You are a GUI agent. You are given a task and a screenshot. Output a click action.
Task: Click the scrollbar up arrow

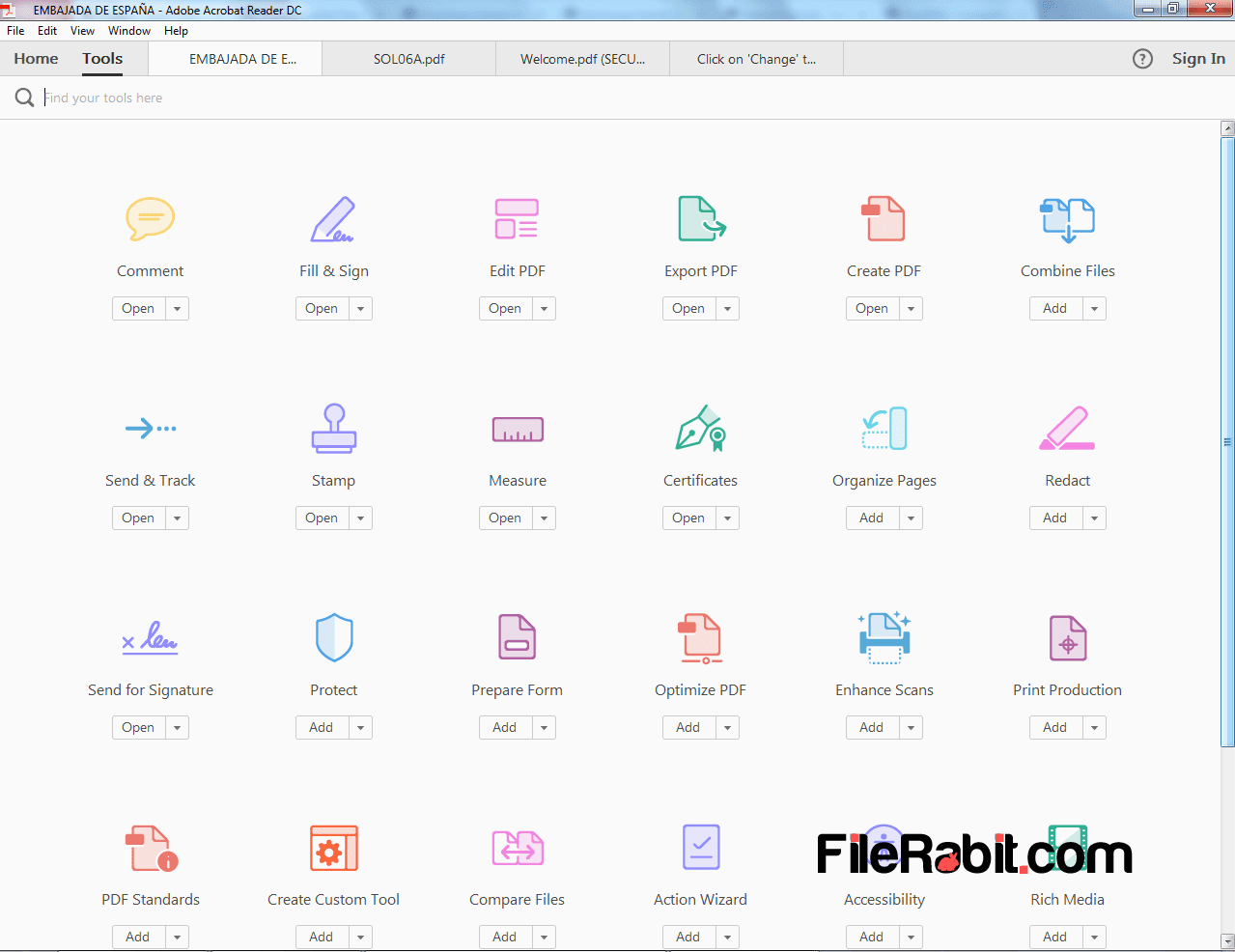1227,128
